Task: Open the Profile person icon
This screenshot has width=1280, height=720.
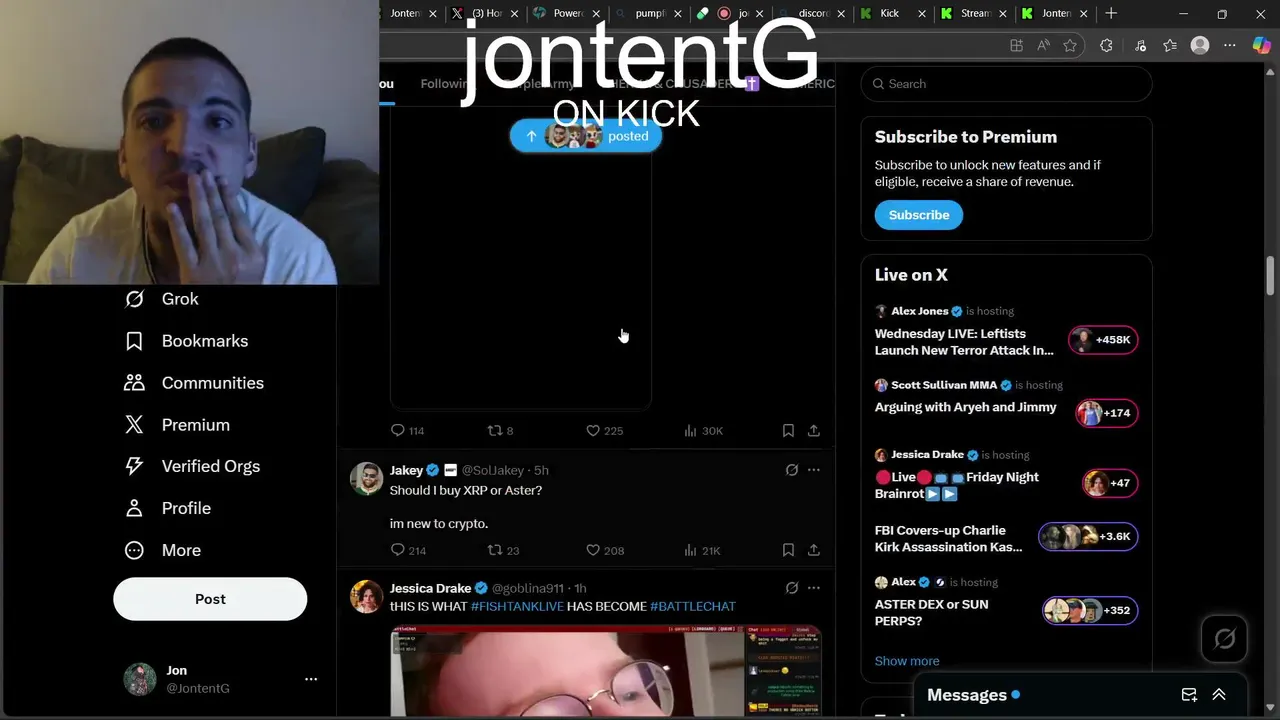Action: tap(134, 508)
